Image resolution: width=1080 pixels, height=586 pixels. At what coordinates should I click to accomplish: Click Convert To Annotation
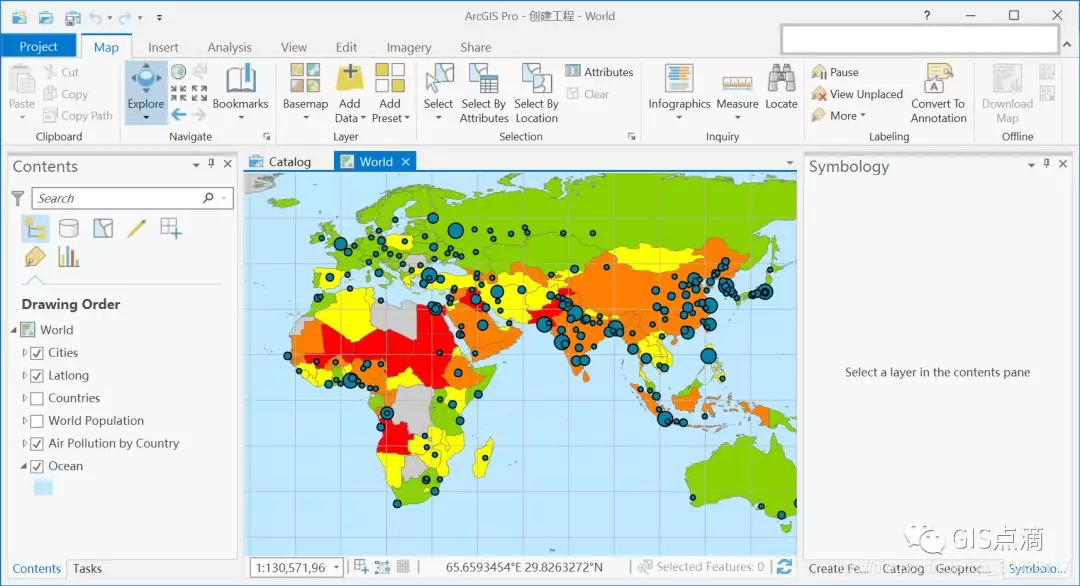click(x=938, y=92)
